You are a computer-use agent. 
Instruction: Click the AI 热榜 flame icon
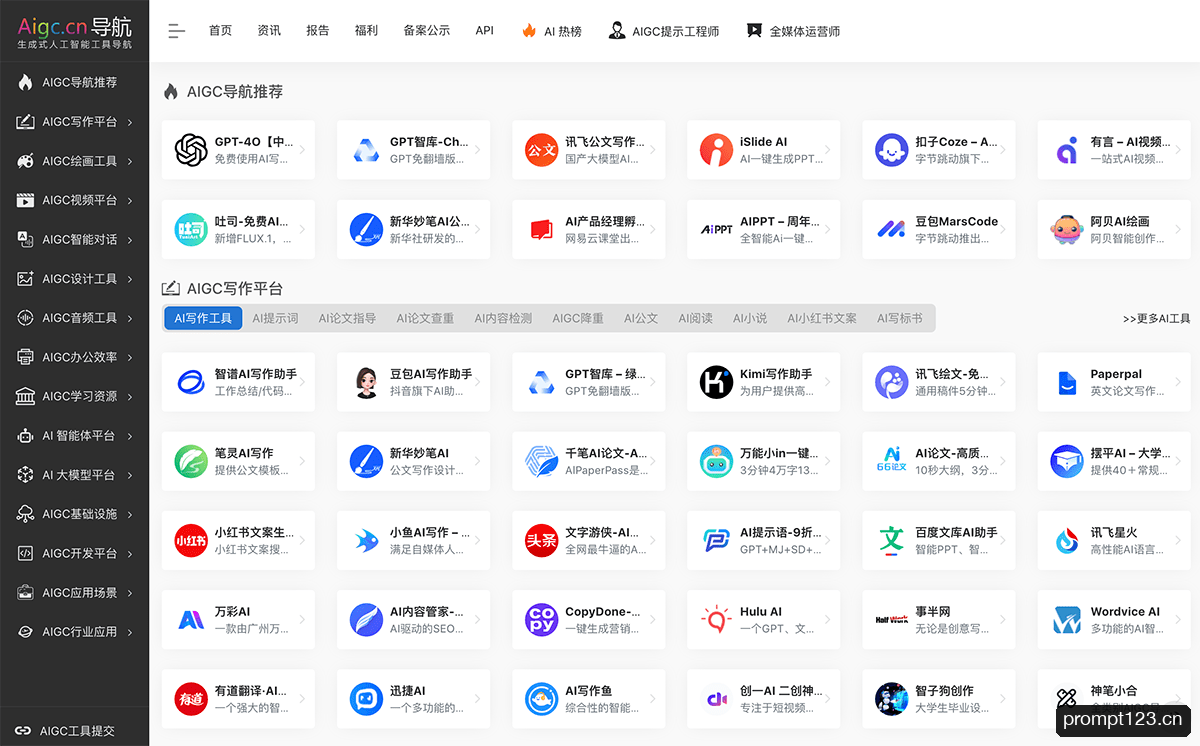tap(529, 31)
